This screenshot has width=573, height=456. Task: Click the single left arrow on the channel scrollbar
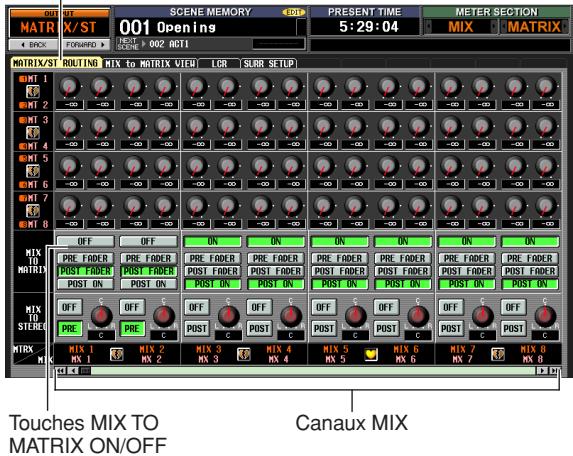pyautogui.click(x=73, y=371)
